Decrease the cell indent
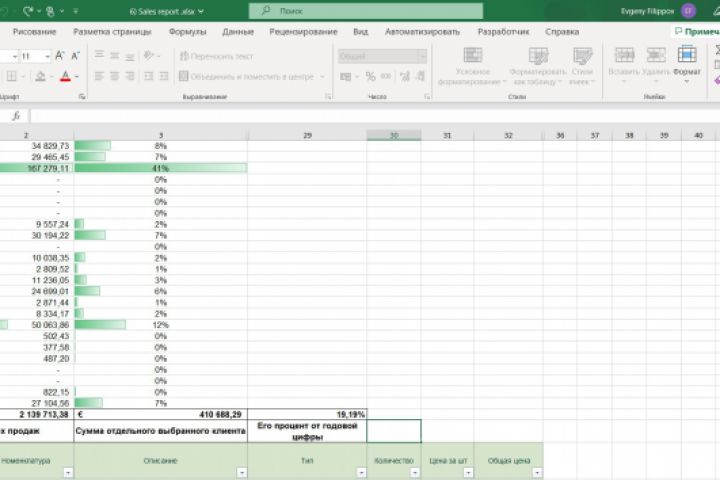 [148, 76]
